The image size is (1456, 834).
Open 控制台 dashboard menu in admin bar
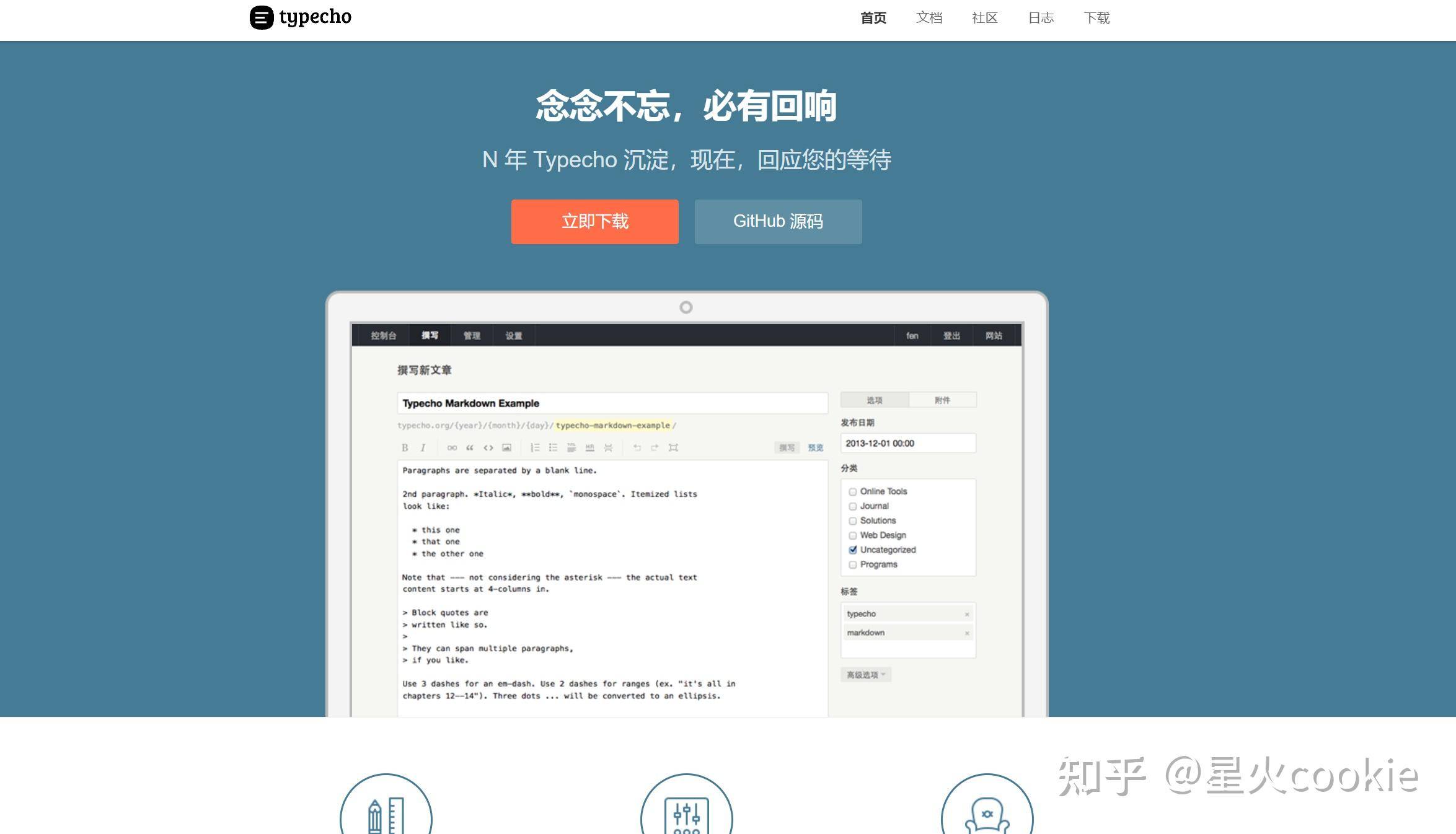pos(383,335)
